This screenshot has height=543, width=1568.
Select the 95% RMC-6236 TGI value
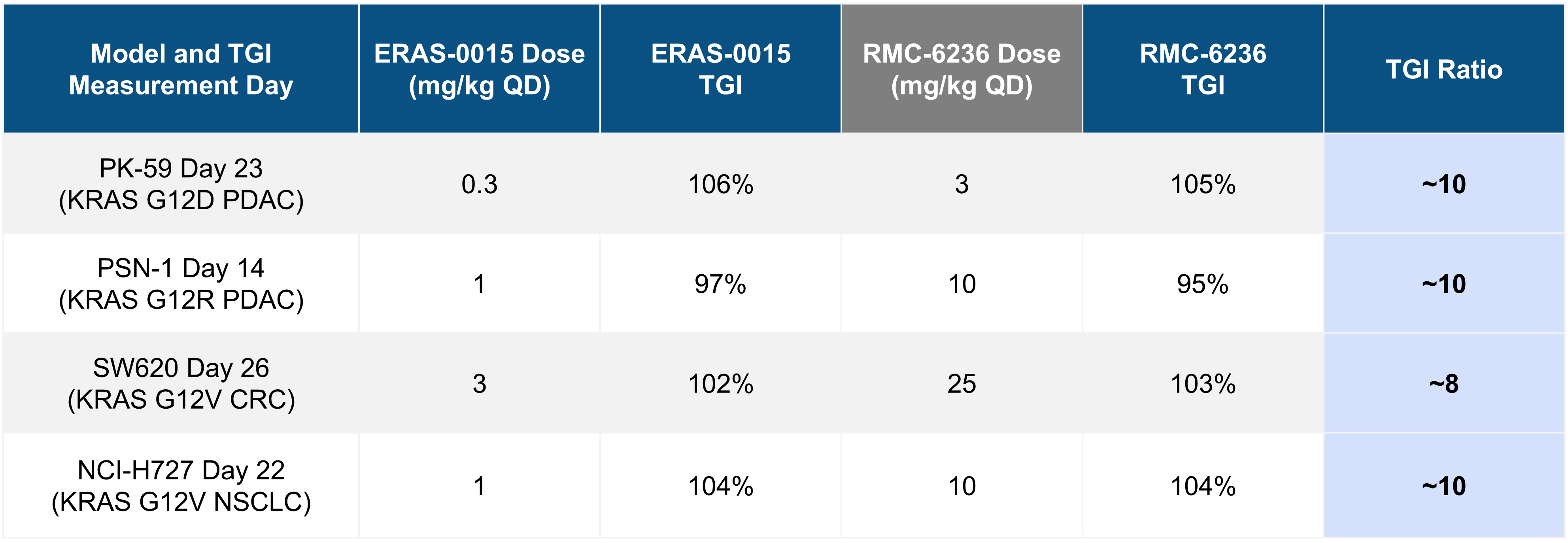(x=1202, y=284)
